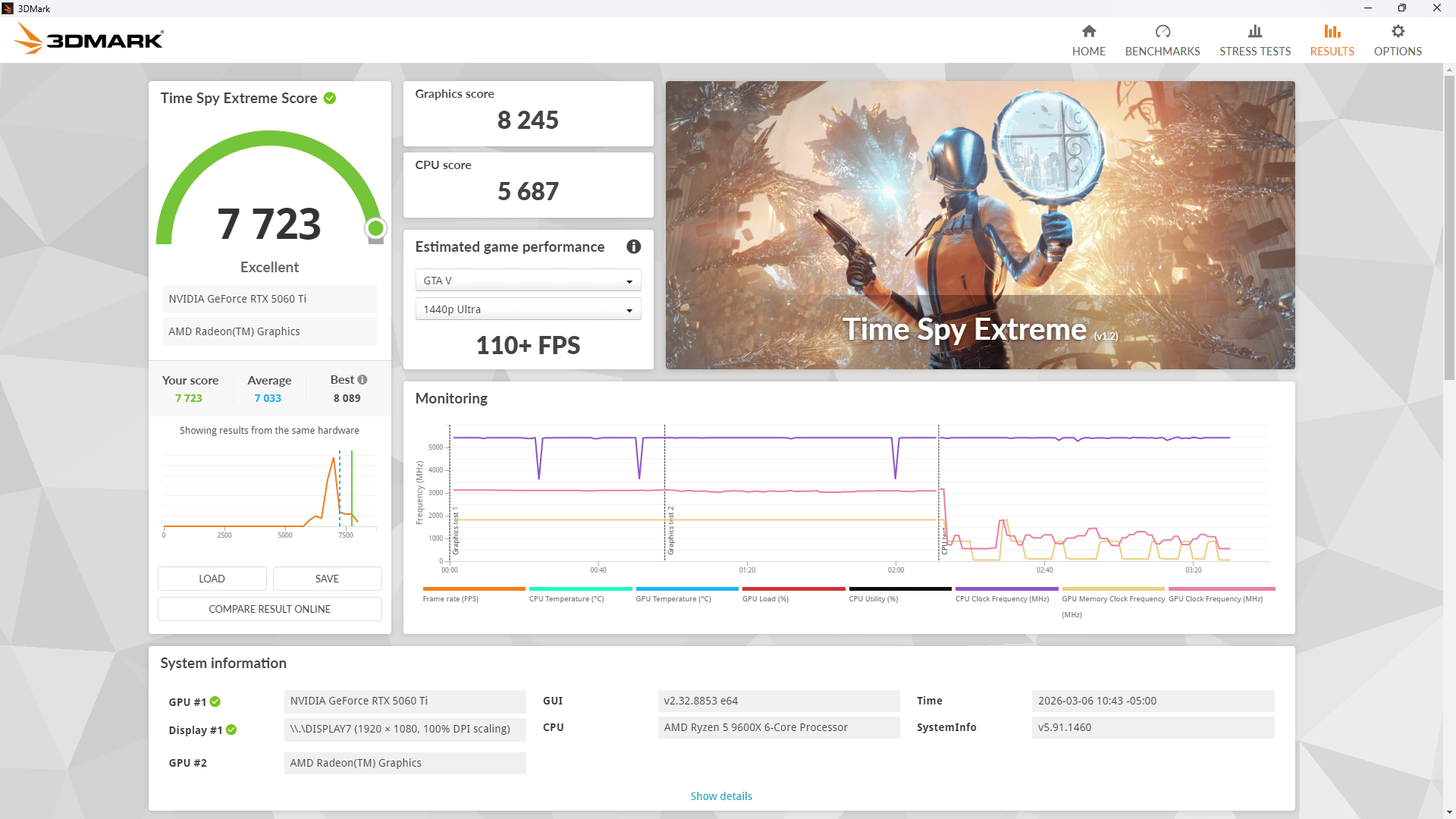Switch to the RESULTS tab label
Screen dimensions: 1456x819
(1332, 52)
